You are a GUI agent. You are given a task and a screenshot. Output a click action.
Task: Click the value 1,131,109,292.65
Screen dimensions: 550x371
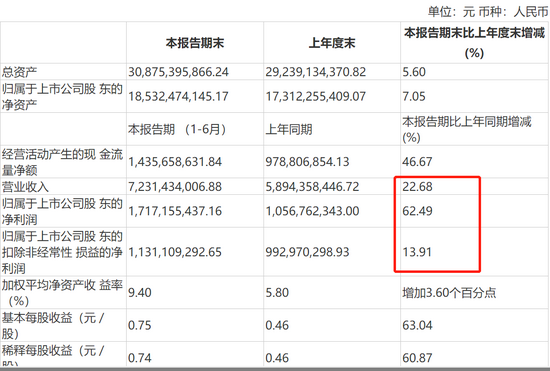pyautogui.click(x=175, y=252)
